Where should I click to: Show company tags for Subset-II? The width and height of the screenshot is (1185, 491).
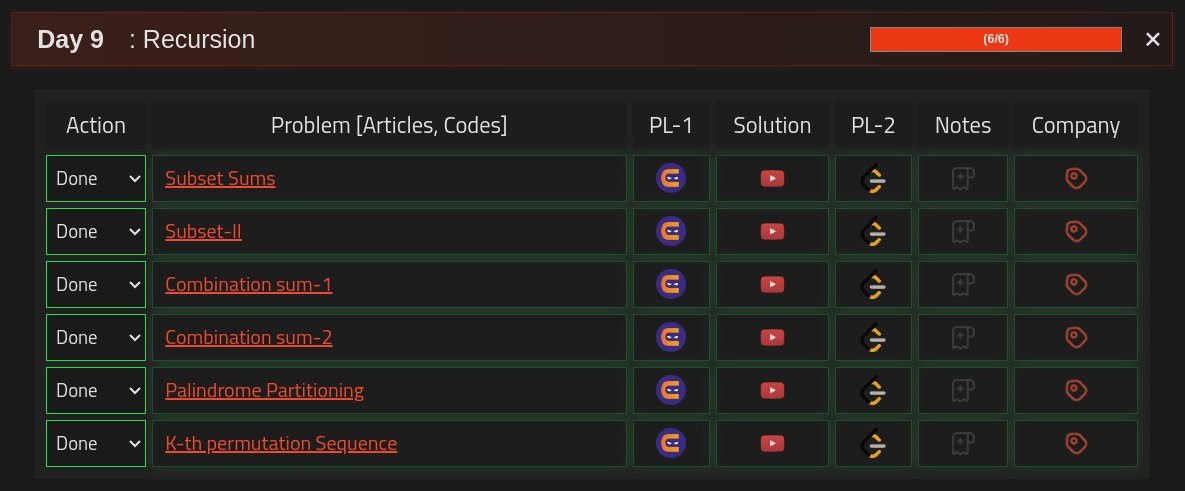1075,231
